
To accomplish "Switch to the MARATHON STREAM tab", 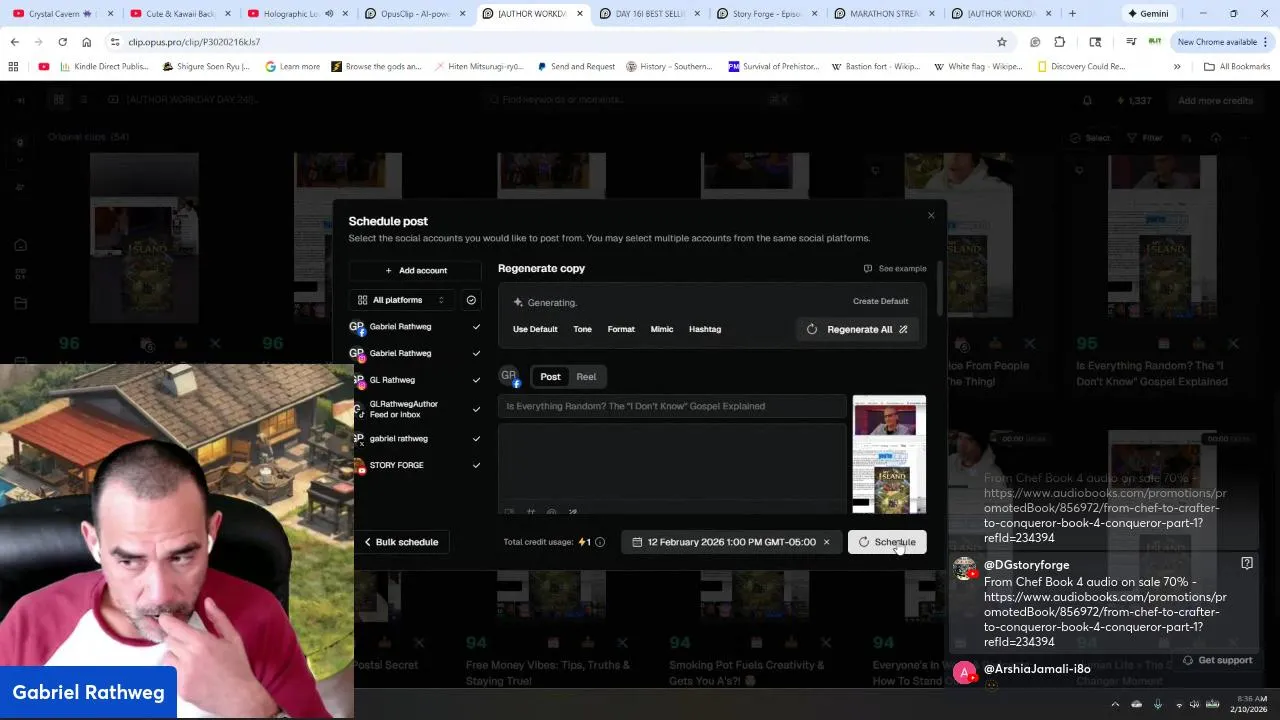I will (883, 14).
